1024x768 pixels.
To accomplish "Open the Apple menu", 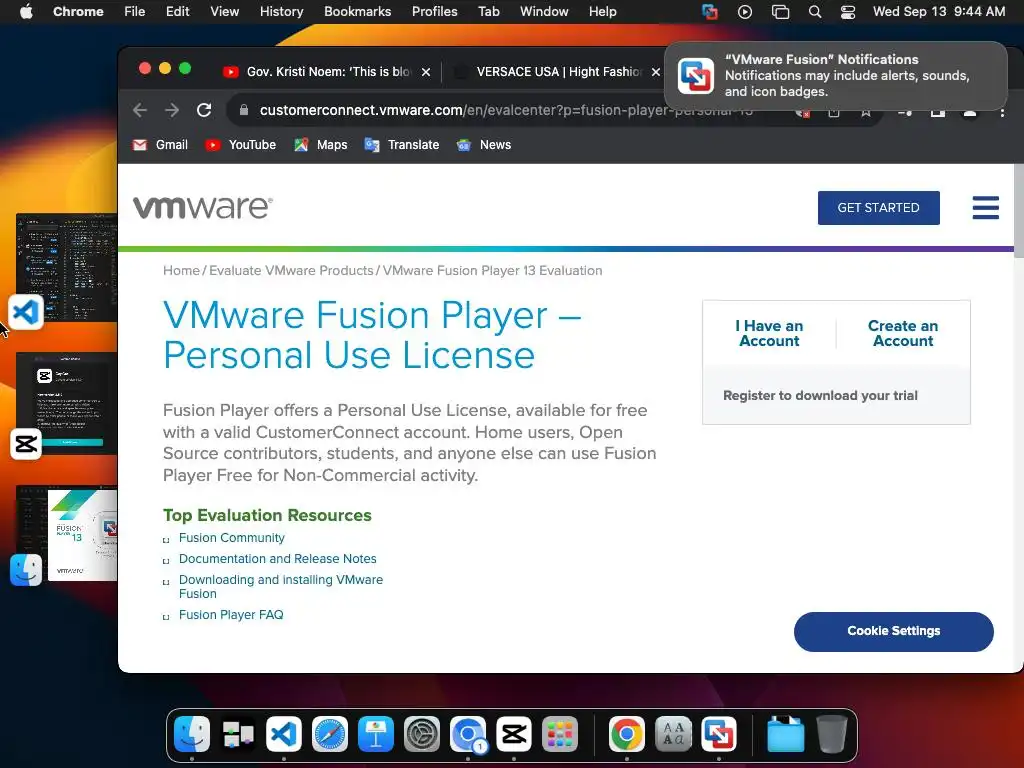I will point(26,11).
